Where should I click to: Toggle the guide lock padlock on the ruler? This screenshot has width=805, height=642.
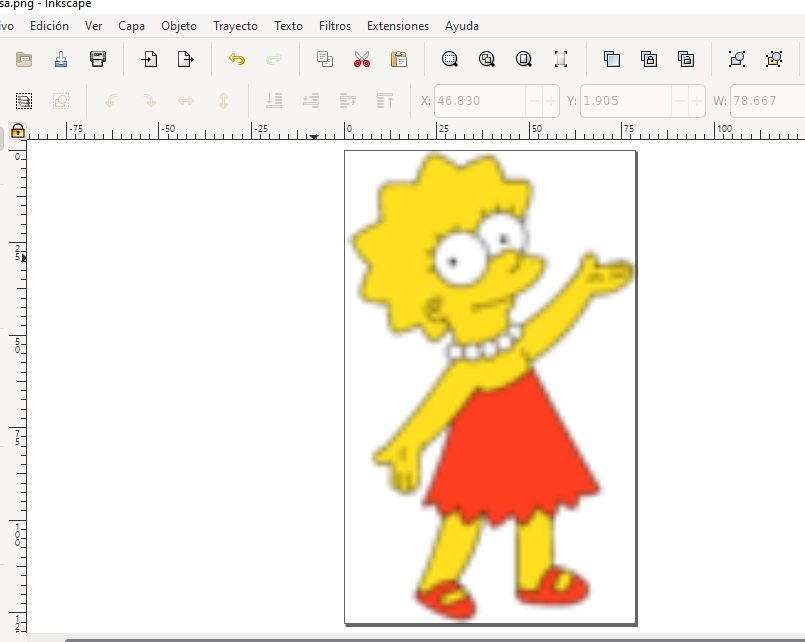pyautogui.click(x=17, y=130)
